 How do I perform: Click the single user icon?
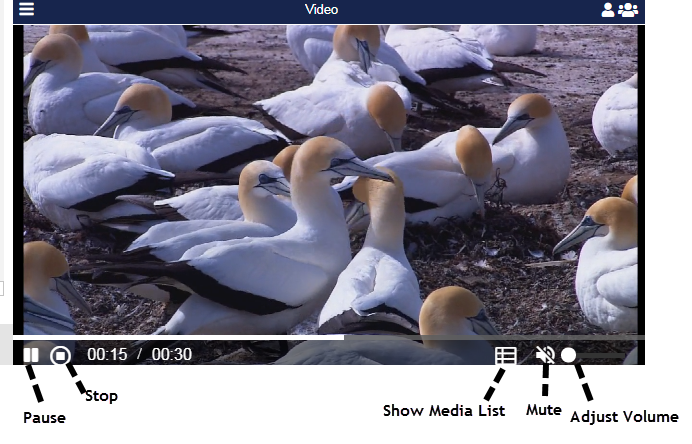[607, 10]
